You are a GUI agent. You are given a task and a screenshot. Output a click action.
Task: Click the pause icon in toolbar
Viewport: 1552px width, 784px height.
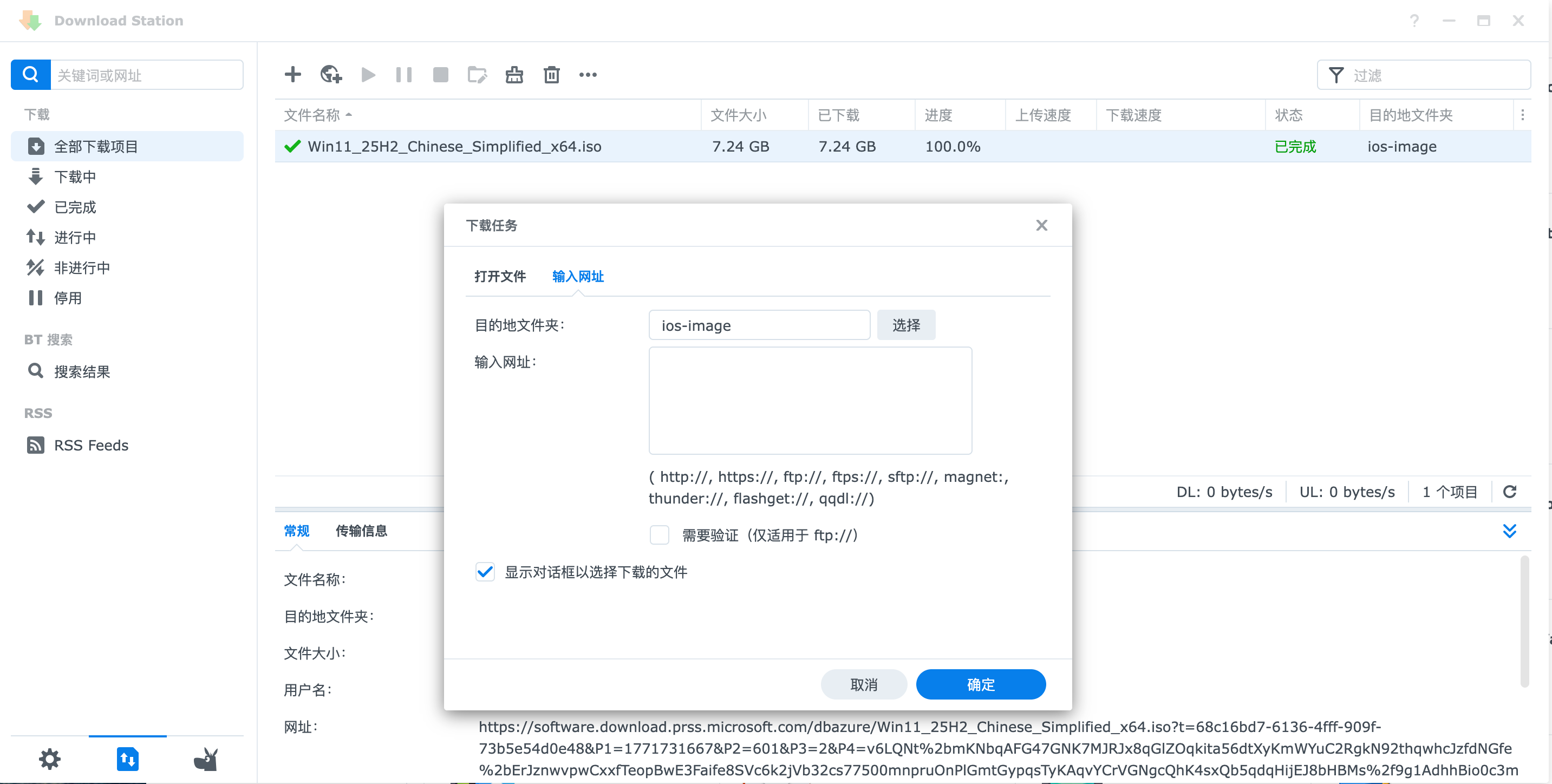(403, 75)
